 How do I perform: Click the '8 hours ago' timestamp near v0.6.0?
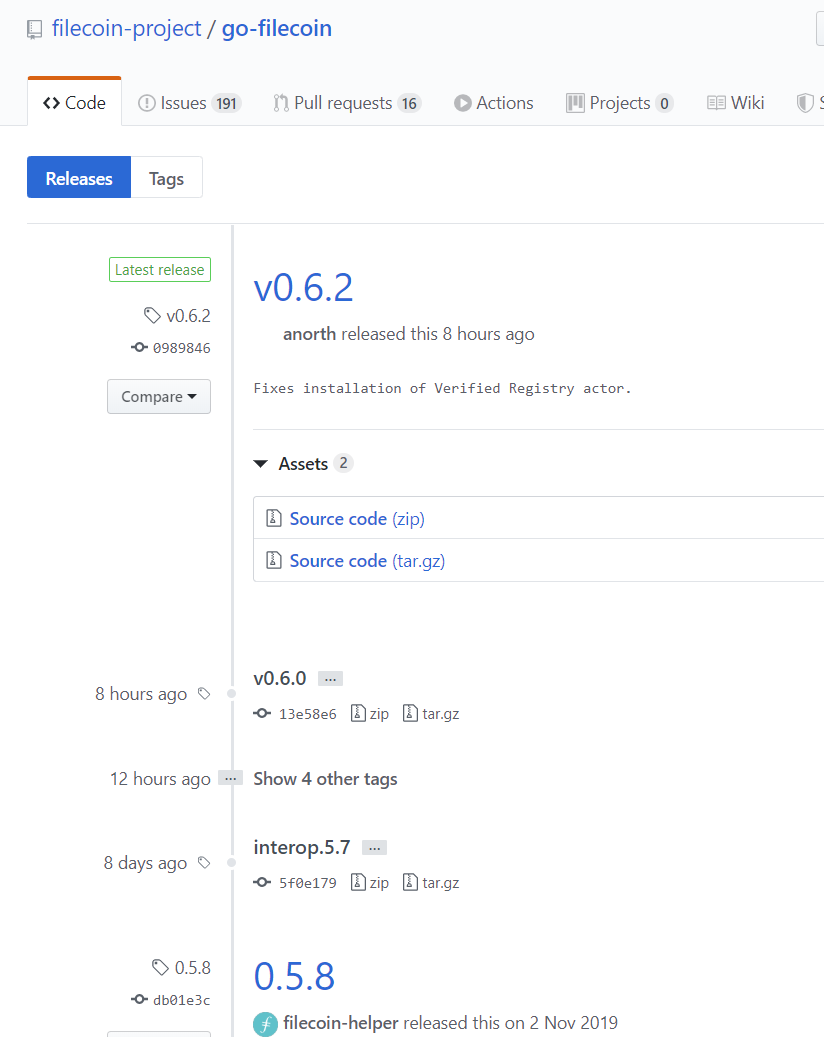[x=141, y=694]
